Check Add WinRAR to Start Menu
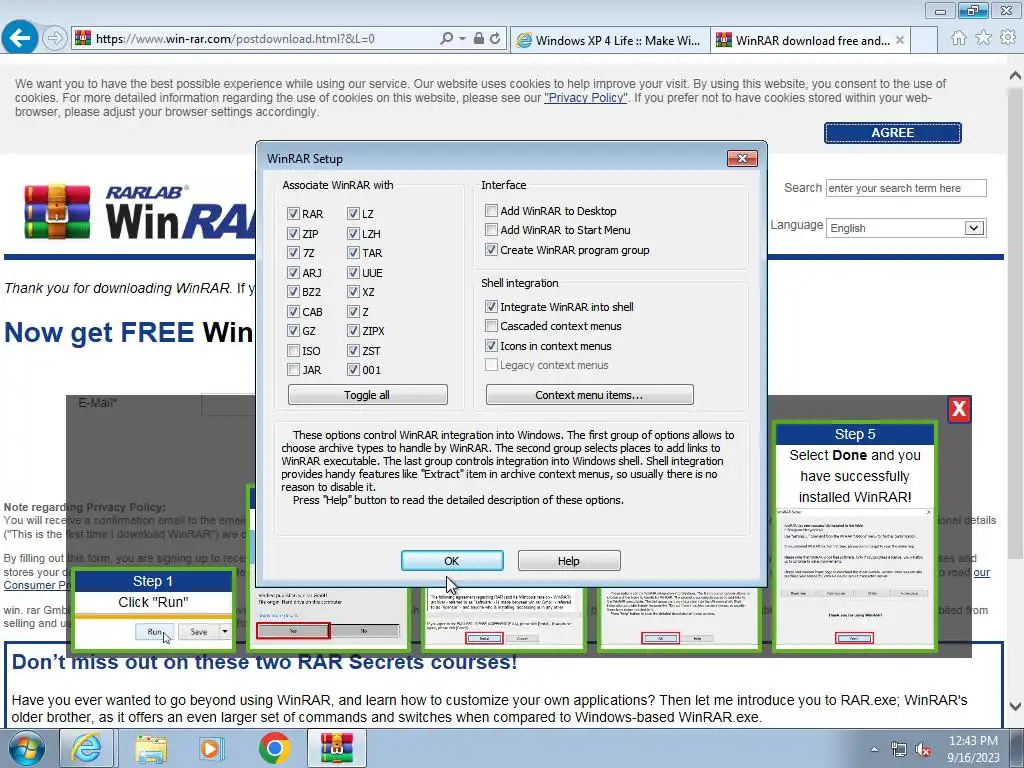This screenshot has height=768, width=1024. tap(491, 229)
